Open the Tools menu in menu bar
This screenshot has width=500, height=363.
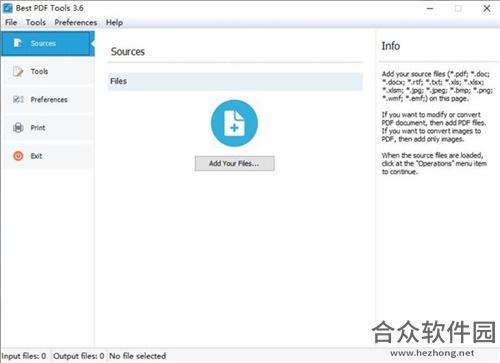click(36, 22)
